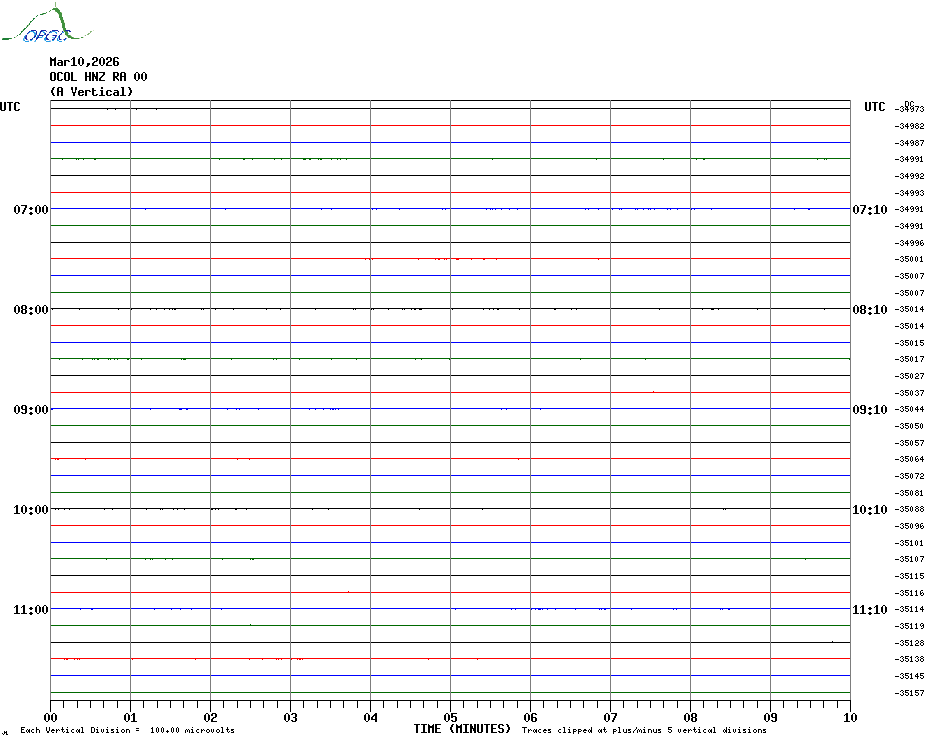930x744 pixels.
Task: Click the 11:00 hour label on left
Action: coord(31,610)
